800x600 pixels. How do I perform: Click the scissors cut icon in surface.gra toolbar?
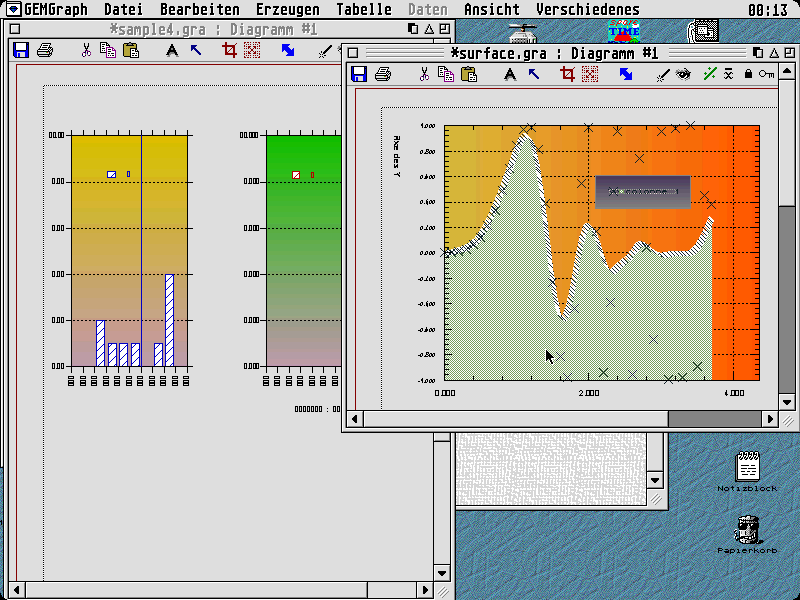click(x=424, y=74)
